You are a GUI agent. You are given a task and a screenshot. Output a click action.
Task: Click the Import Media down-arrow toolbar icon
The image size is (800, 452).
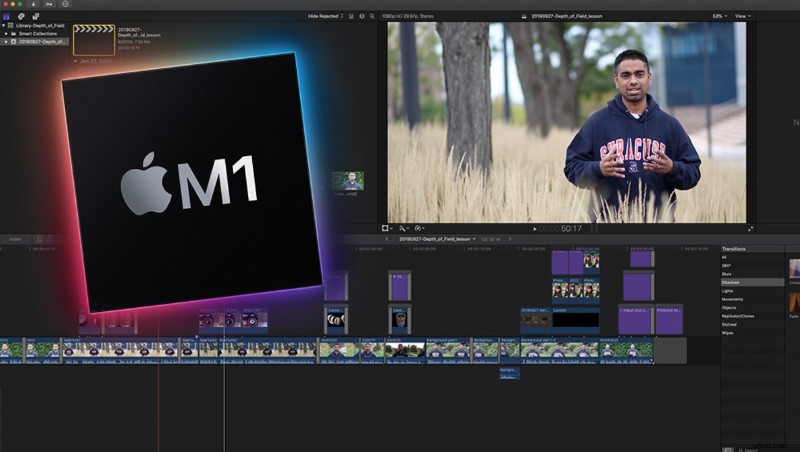tap(34, 4)
